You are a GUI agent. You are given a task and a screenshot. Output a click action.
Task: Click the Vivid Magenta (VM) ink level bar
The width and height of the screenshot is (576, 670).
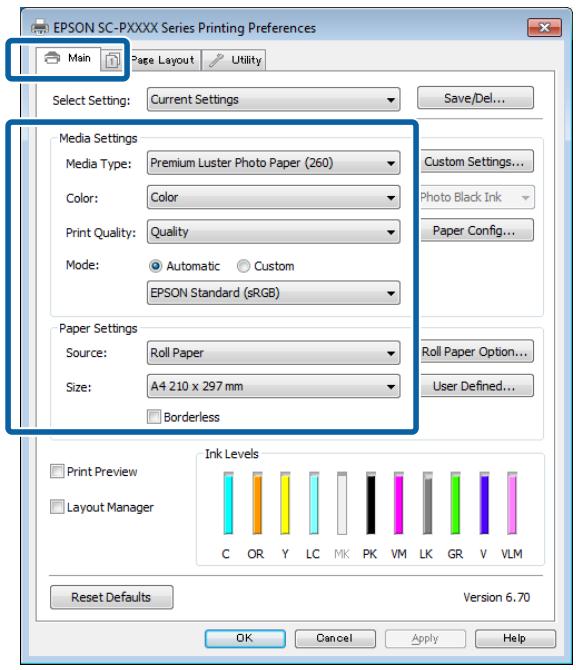399,503
